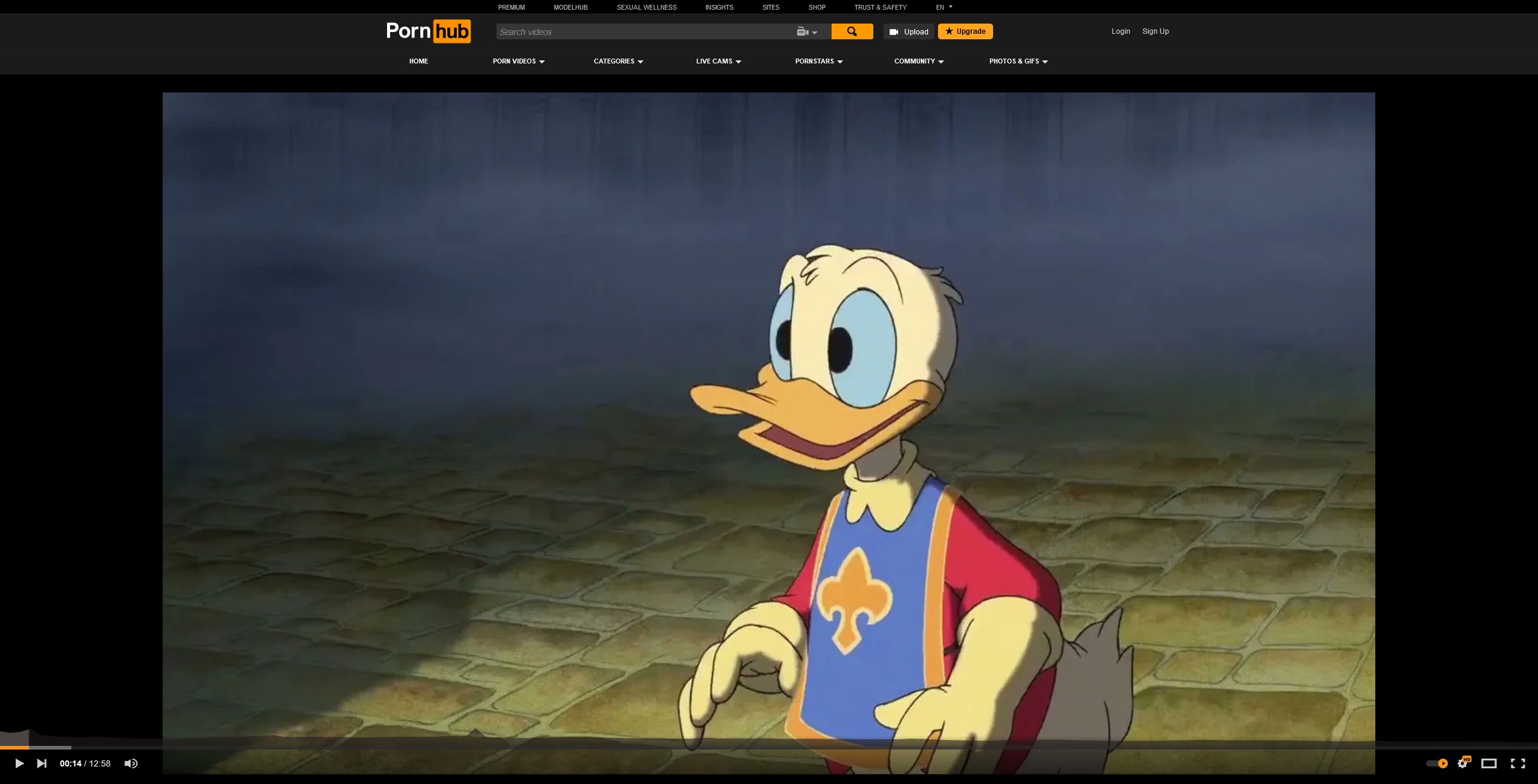Select the HOME menu item
Screen dimensions: 1538x784
[418, 61]
